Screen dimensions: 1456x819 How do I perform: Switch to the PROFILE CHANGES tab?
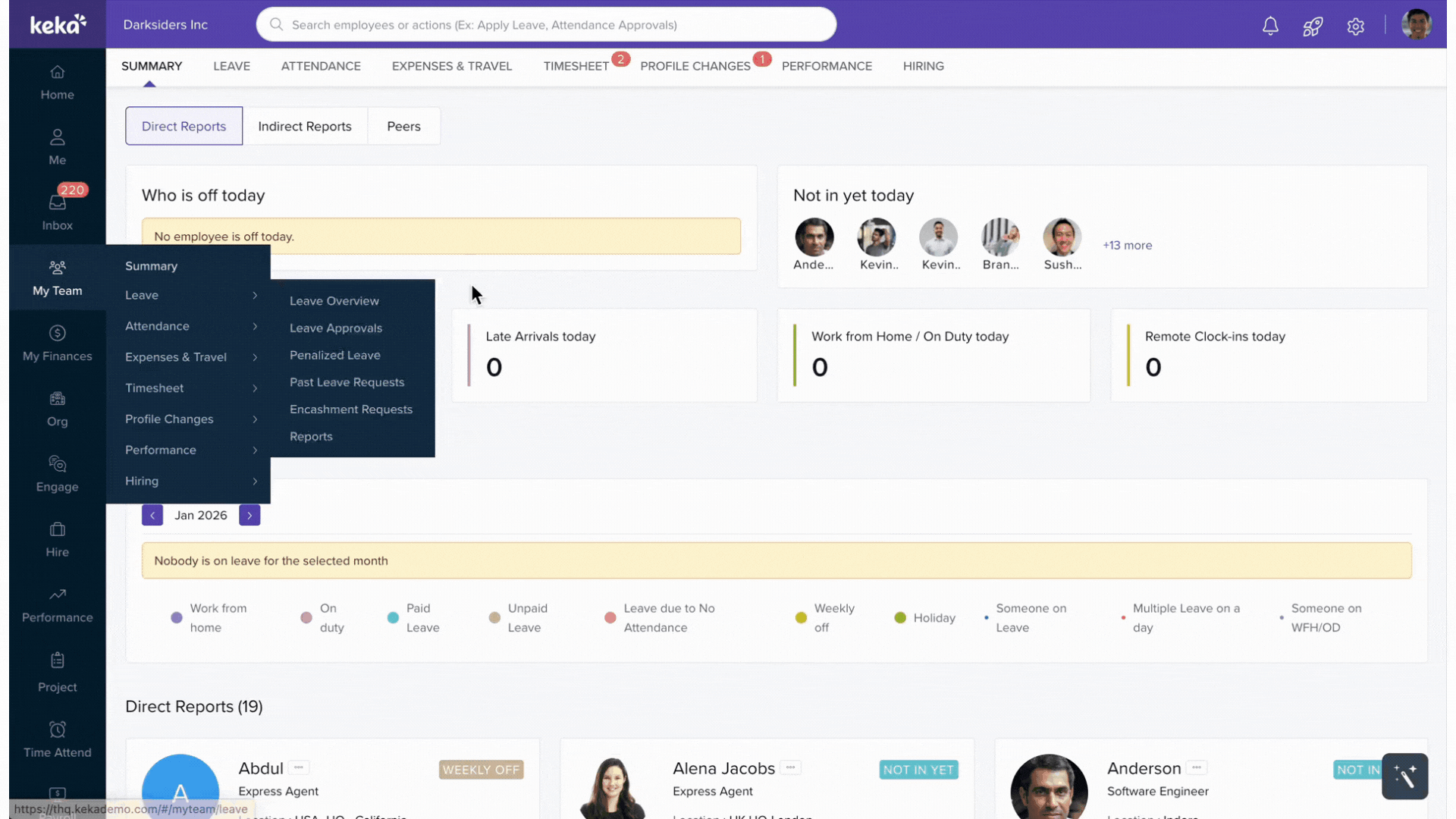695,67
